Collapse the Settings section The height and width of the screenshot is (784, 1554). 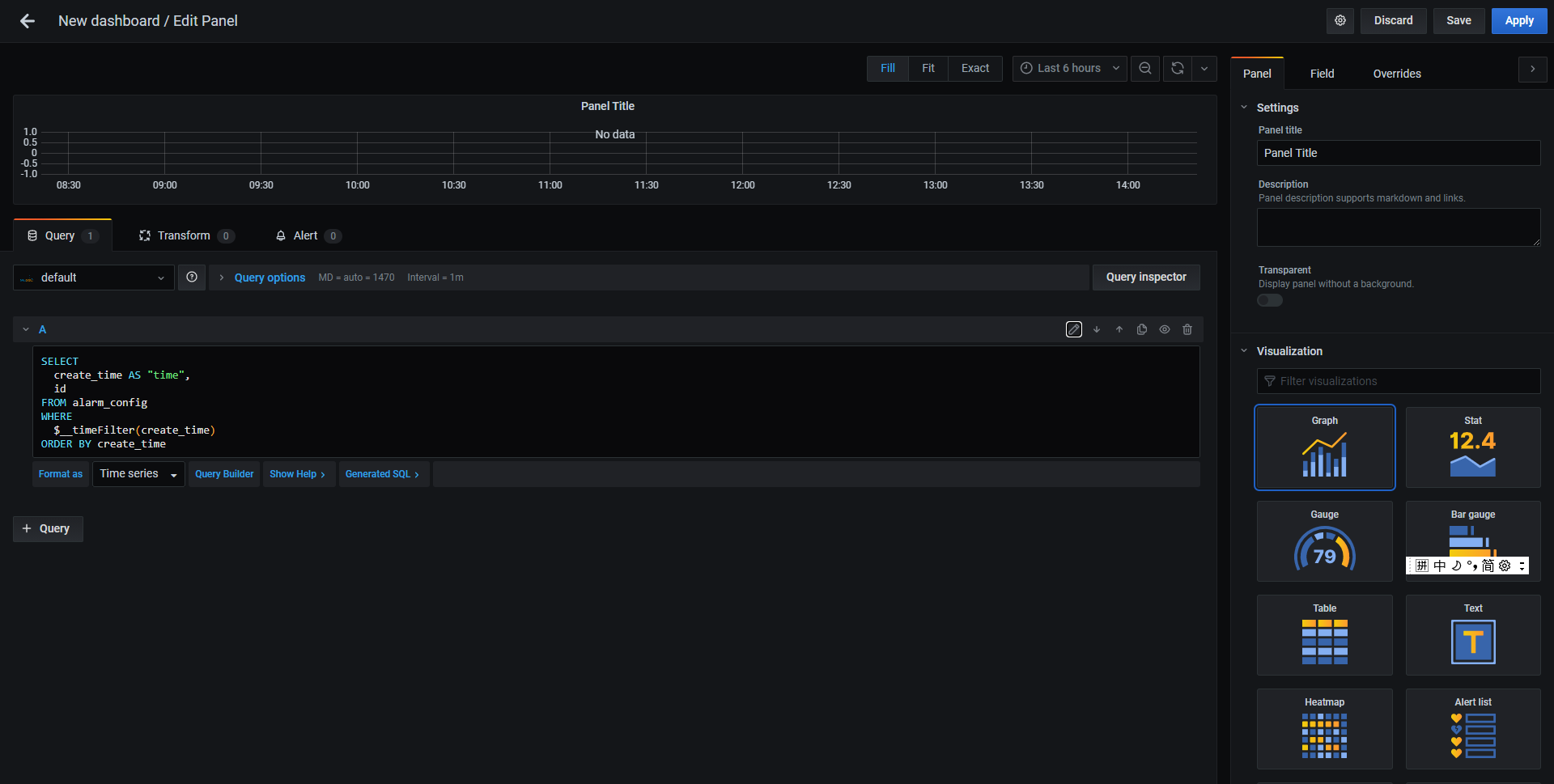click(x=1244, y=108)
